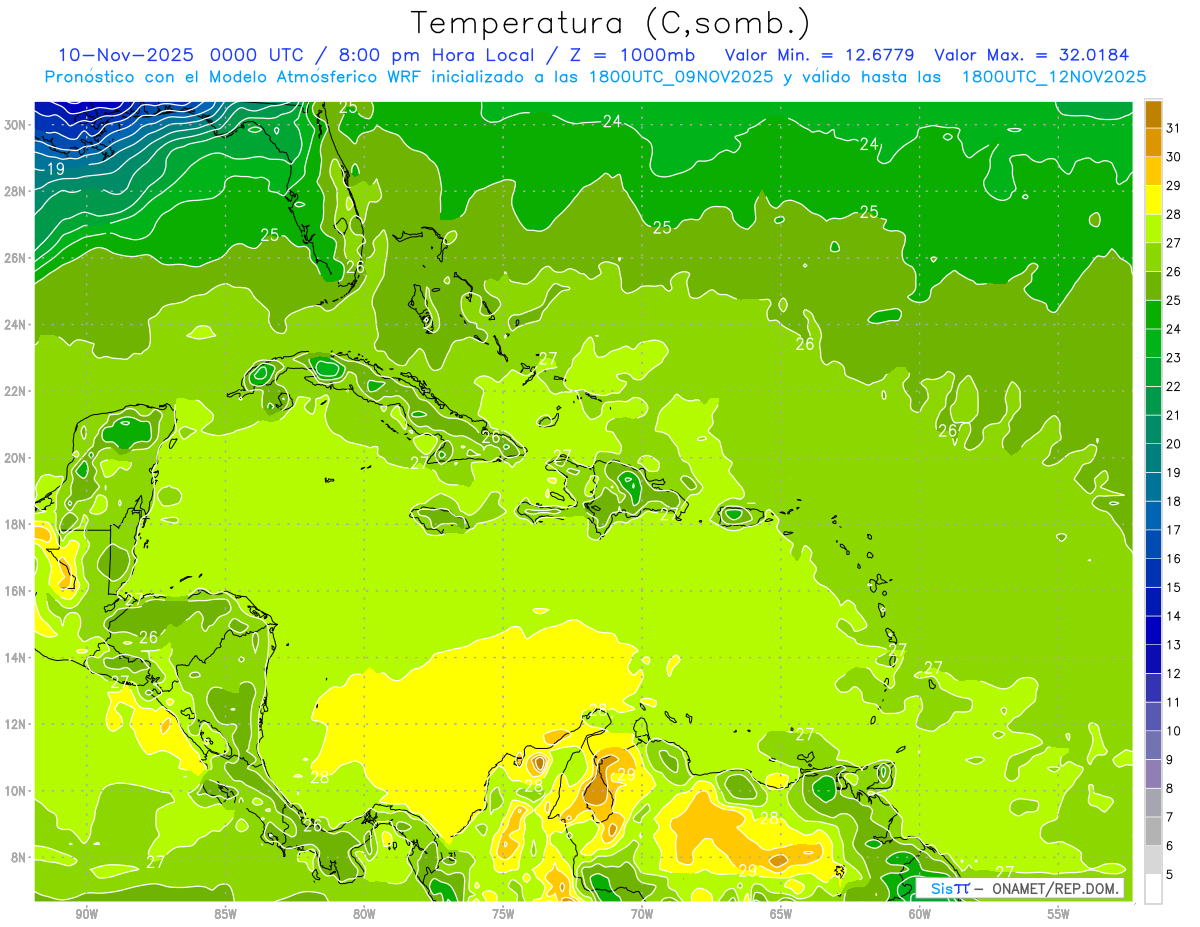The height and width of the screenshot is (927, 1200).
Task: Click legend scale value 20
Action: coord(1174,443)
